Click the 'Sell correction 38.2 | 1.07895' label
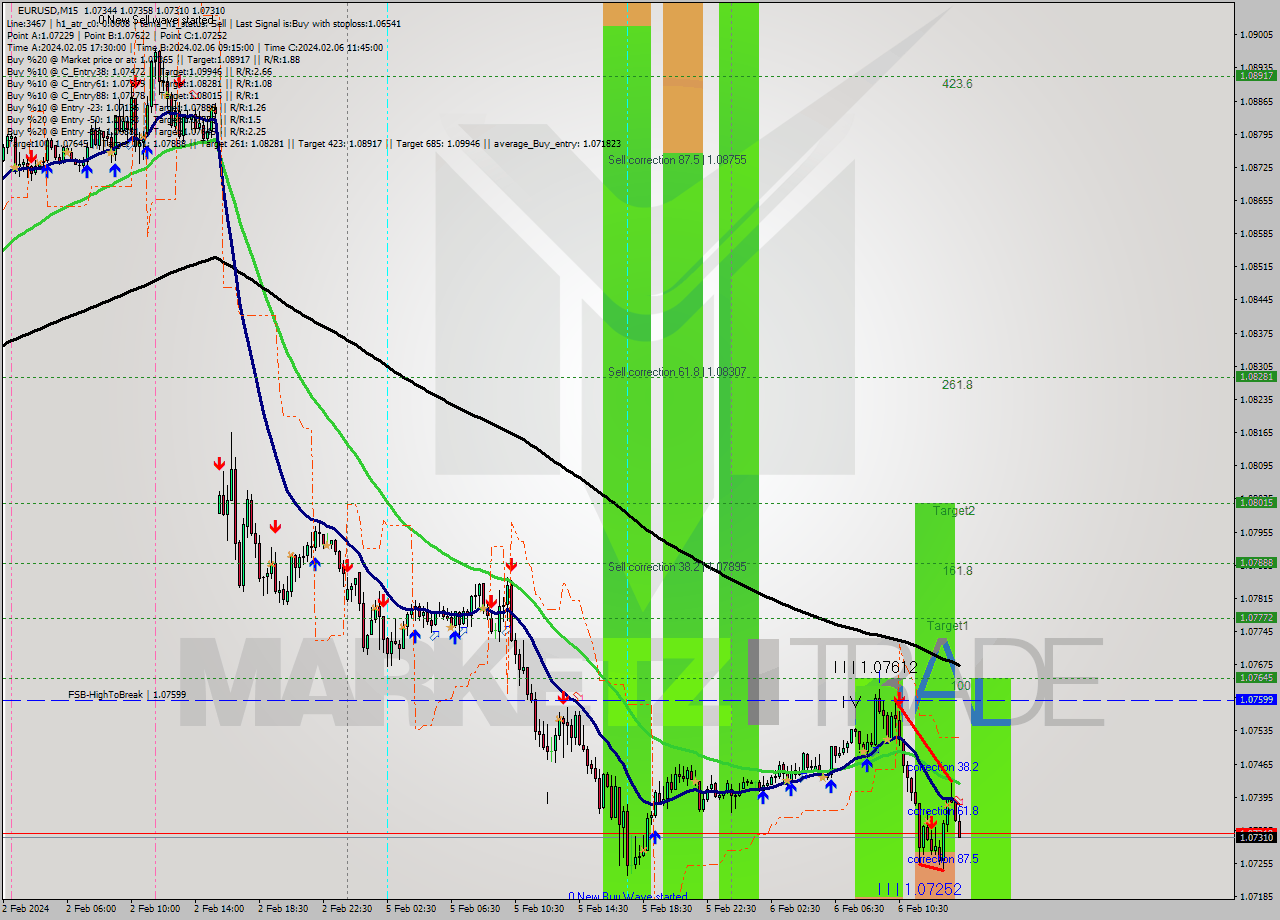Image resolution: width=1280 pixels, height=920 pixels. (677, 567)
